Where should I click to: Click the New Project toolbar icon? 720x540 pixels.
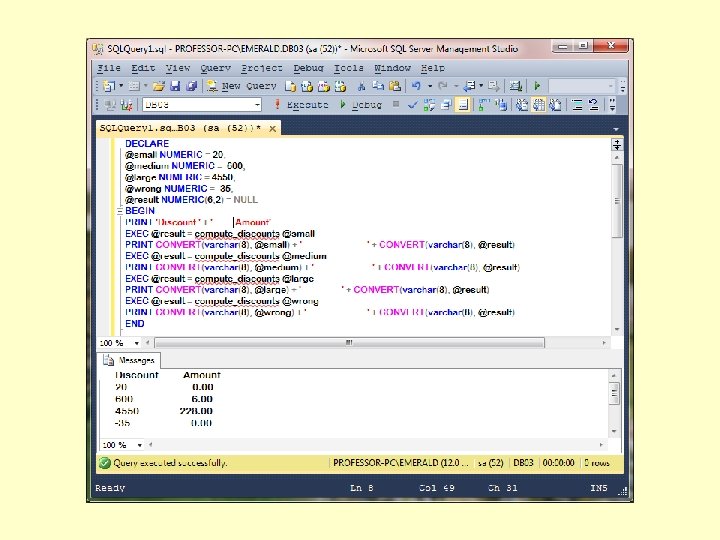(109, 86)
